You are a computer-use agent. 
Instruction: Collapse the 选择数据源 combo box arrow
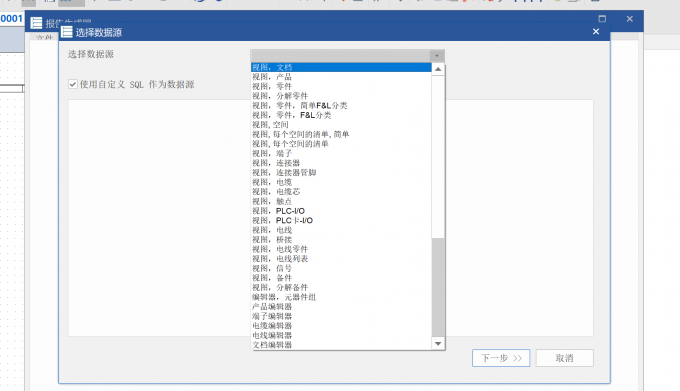click(437, 56)
